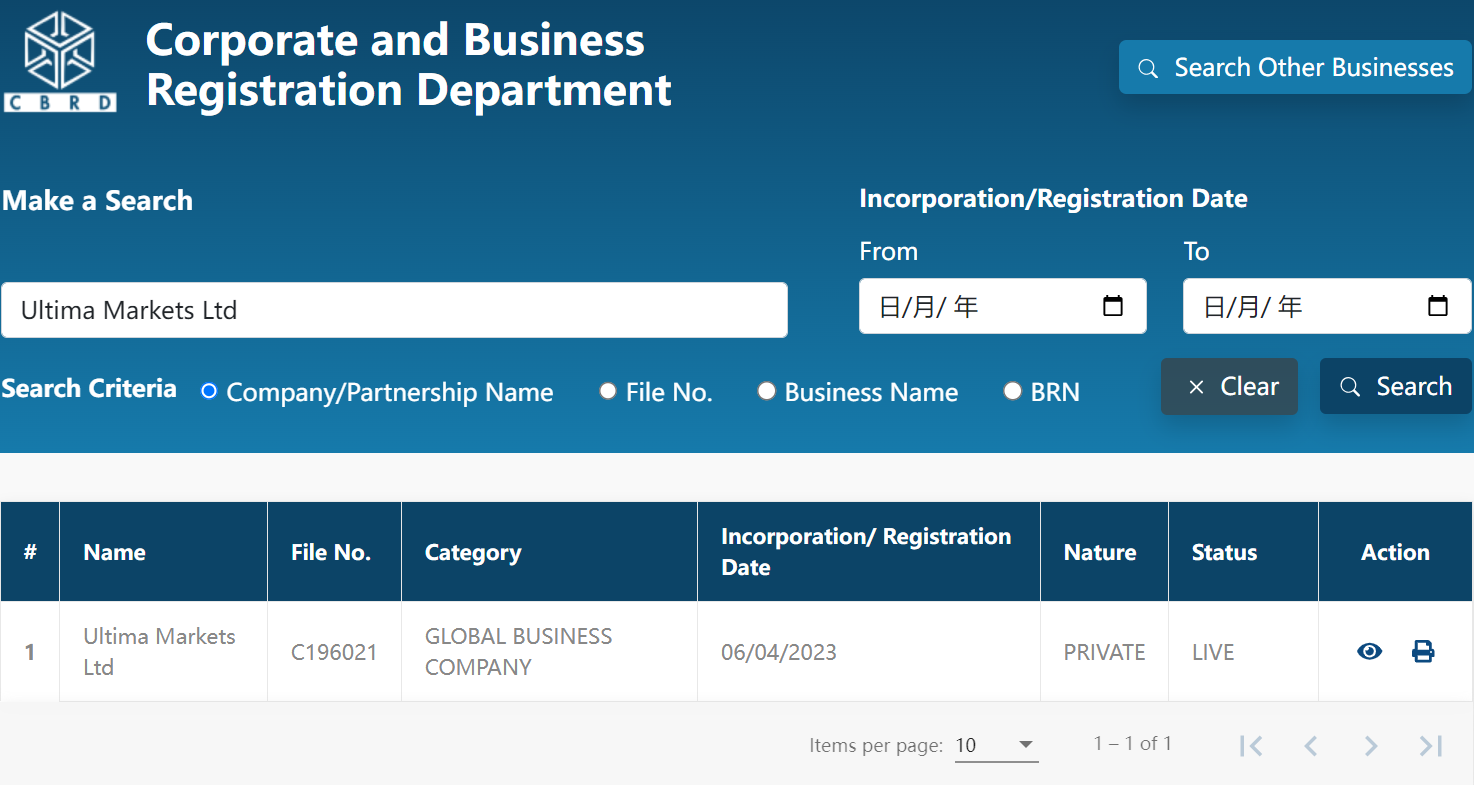The image size is (1474, 785).
Task: Click the Action column header
Action: pyautogui.click(x=1395, y=552)
